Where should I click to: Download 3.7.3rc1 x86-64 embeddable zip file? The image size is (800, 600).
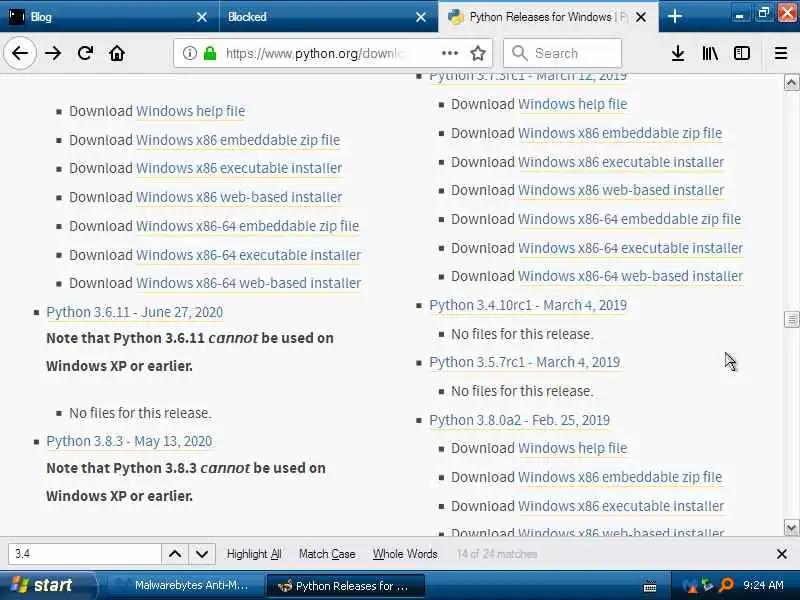pos(630,219)
